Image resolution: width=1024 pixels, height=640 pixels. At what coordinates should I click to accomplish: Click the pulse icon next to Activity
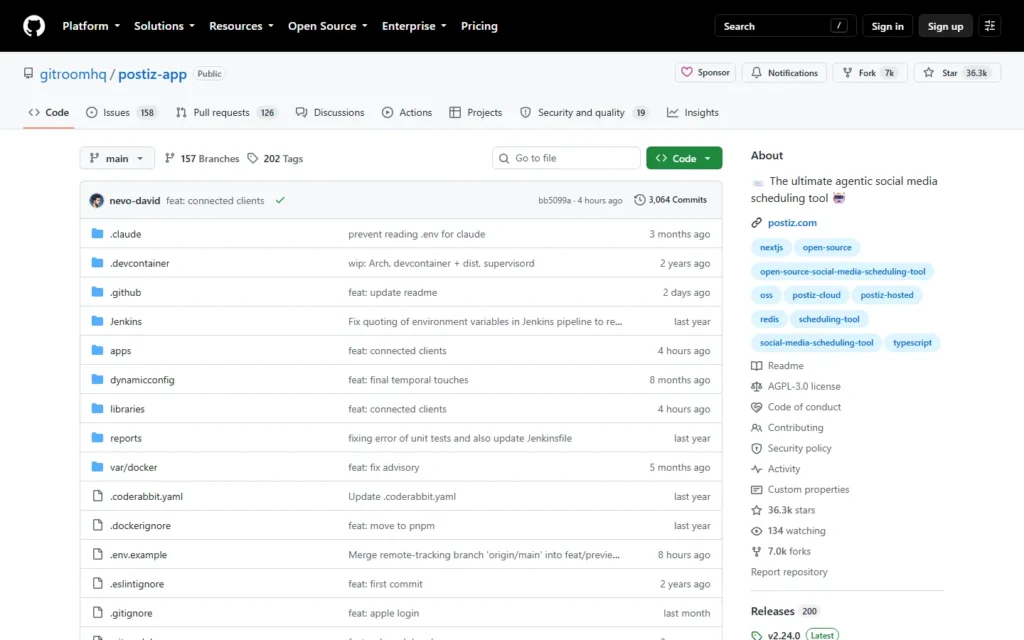(756, 469)
